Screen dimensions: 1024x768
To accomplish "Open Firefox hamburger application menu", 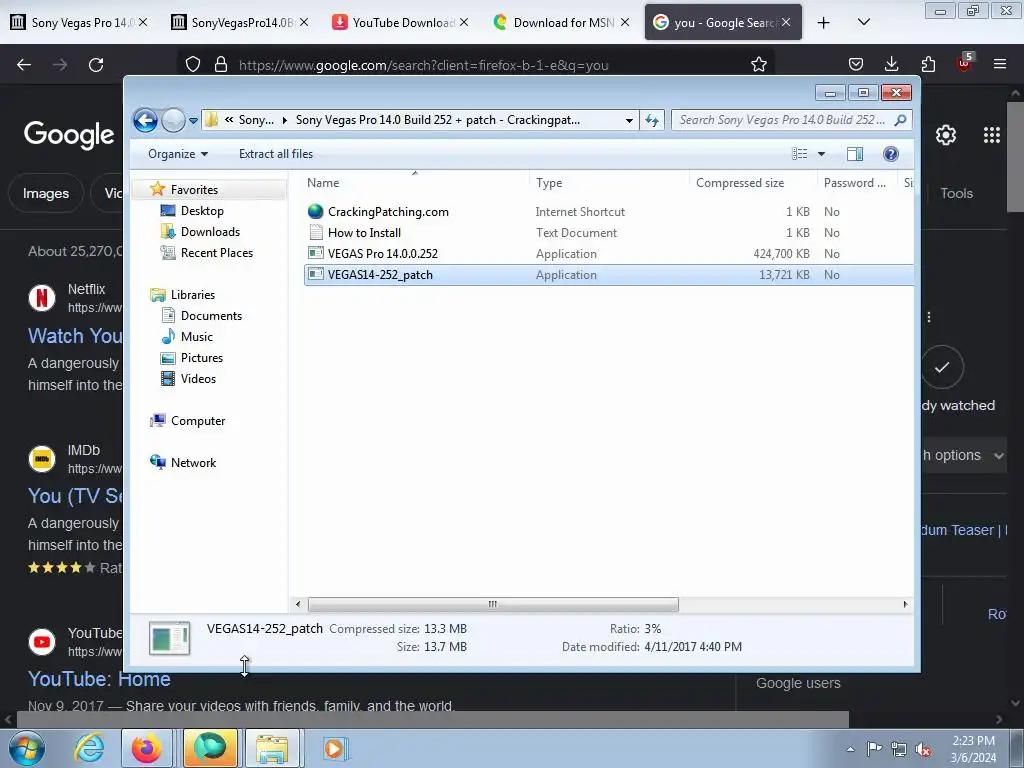I will point(999,65).
